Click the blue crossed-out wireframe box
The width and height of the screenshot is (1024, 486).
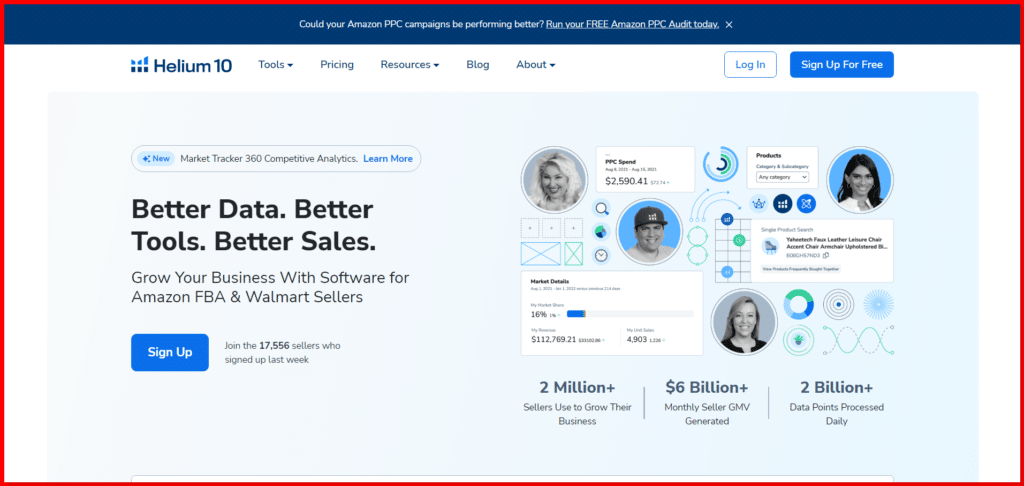[540, 253]
